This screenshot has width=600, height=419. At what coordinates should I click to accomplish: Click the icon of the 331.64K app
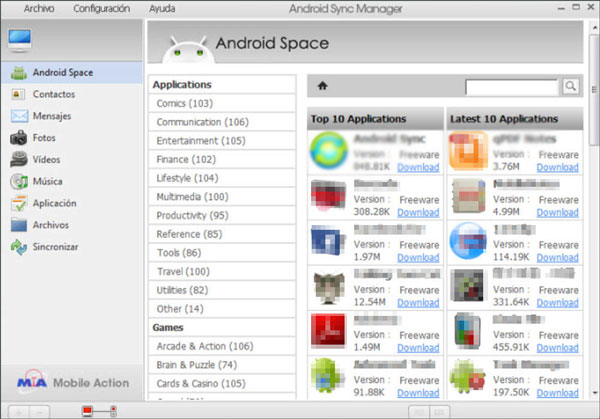(467, 285)
